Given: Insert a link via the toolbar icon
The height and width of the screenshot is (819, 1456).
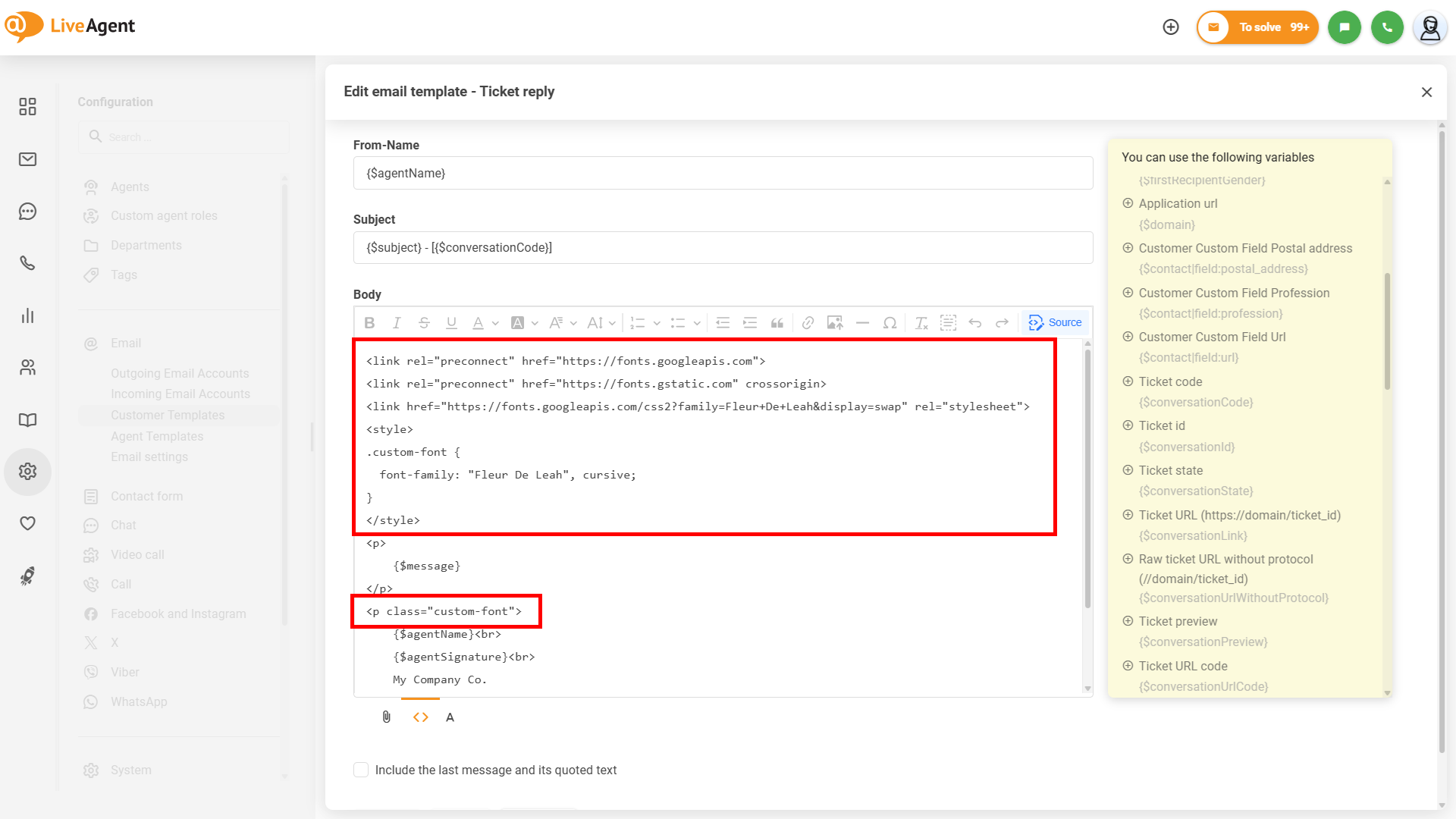Looking at the screenshot, I should [808, 323].
